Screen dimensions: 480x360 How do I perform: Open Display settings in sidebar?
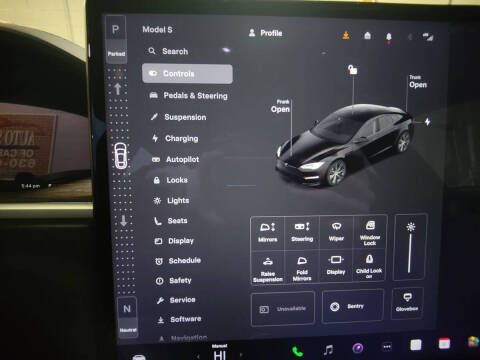click(x=174, y=241)
